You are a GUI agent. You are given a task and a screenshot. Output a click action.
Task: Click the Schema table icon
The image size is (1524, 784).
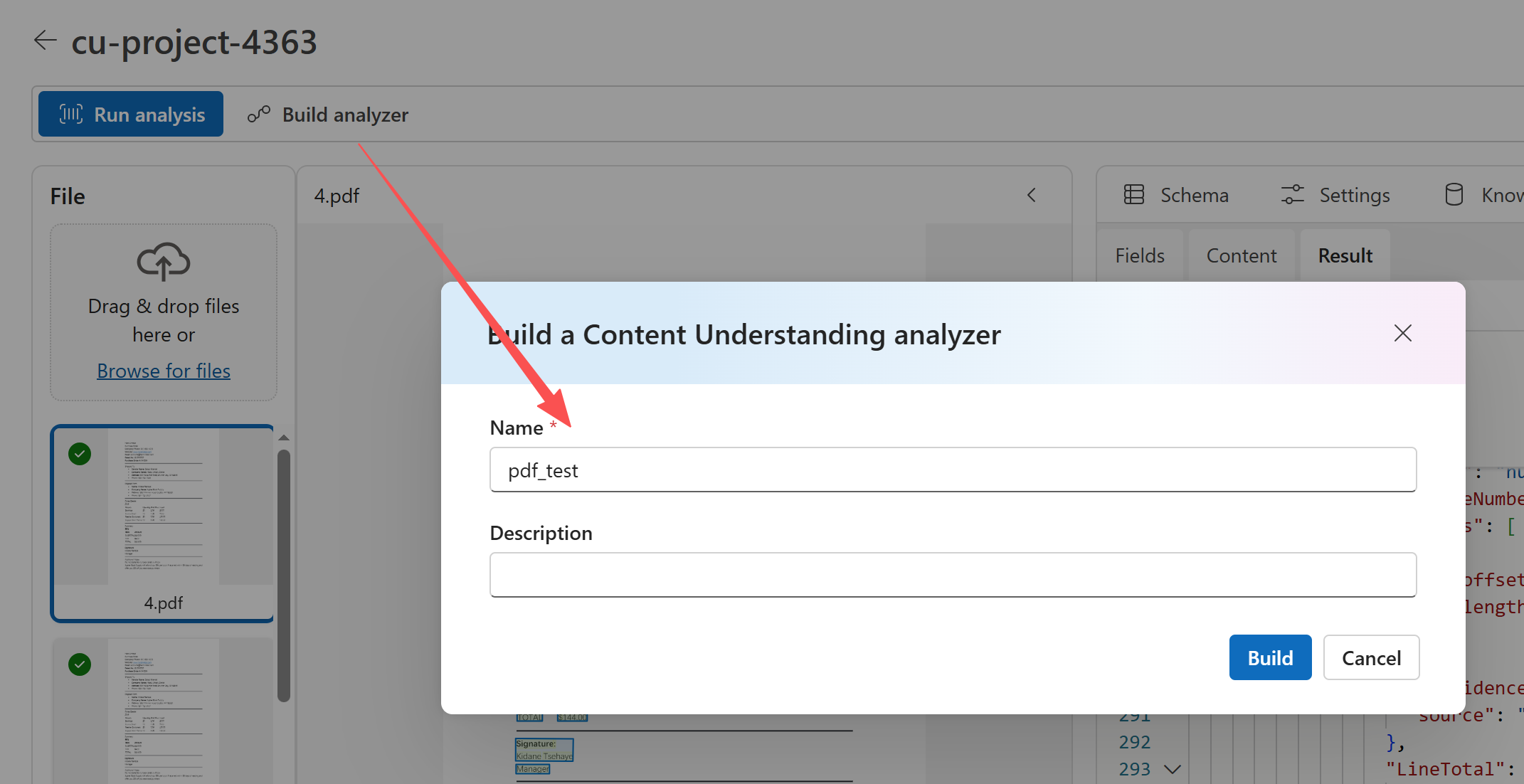[x=1134, y=194]
